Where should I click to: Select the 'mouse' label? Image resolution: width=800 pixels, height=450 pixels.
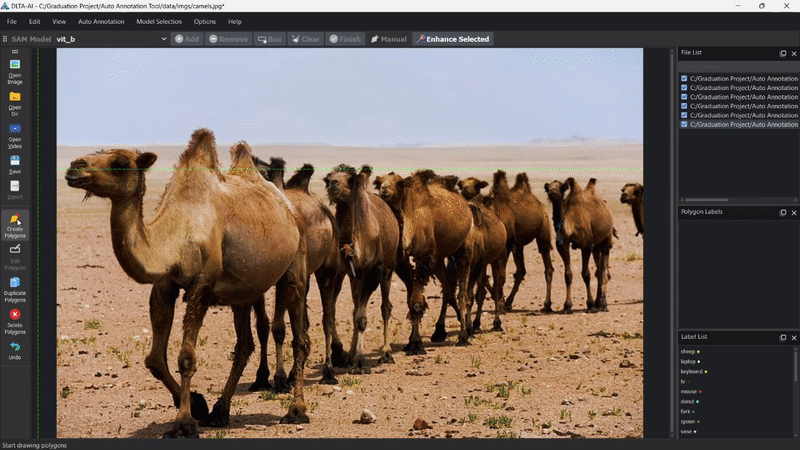click(x=691, y=391)
